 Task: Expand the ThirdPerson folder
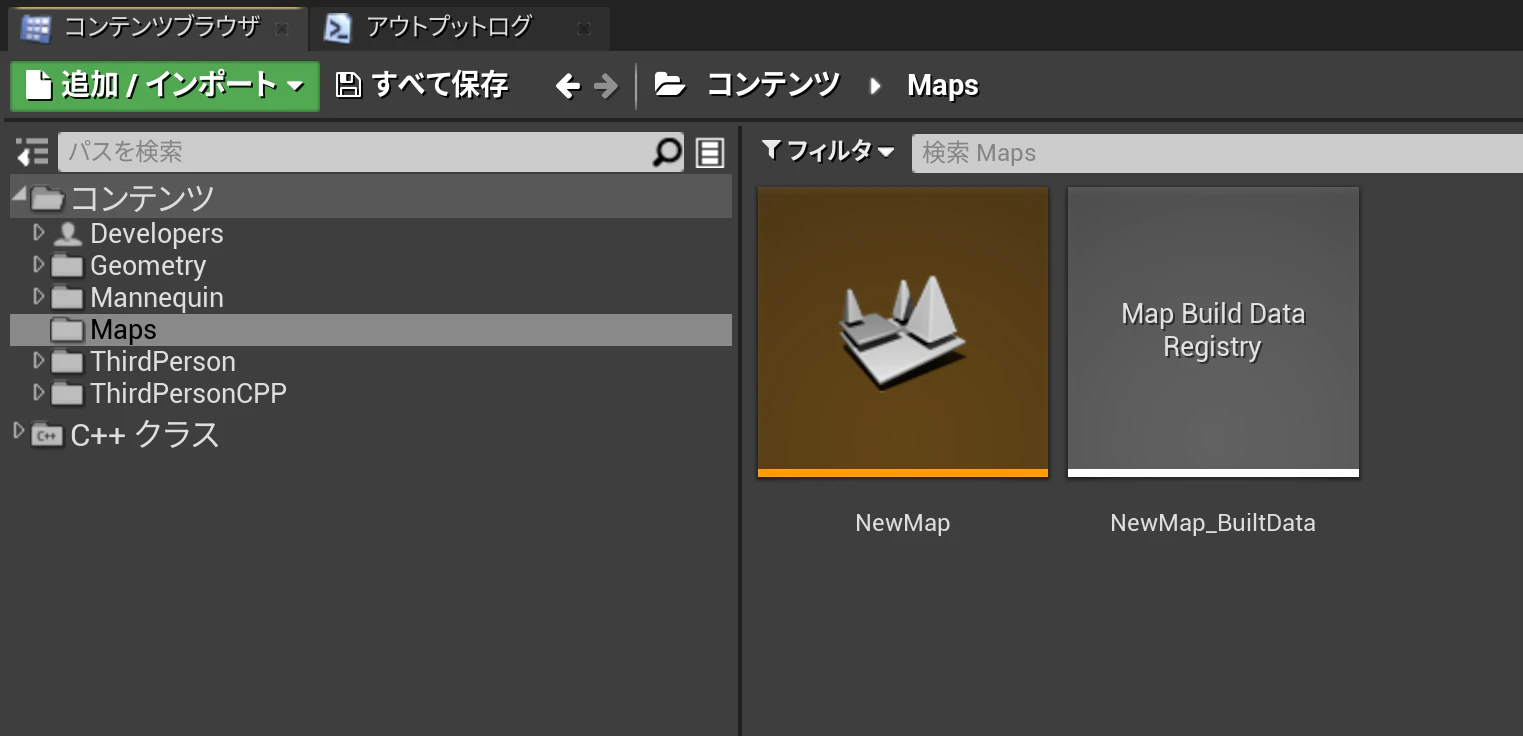point(39,361)
